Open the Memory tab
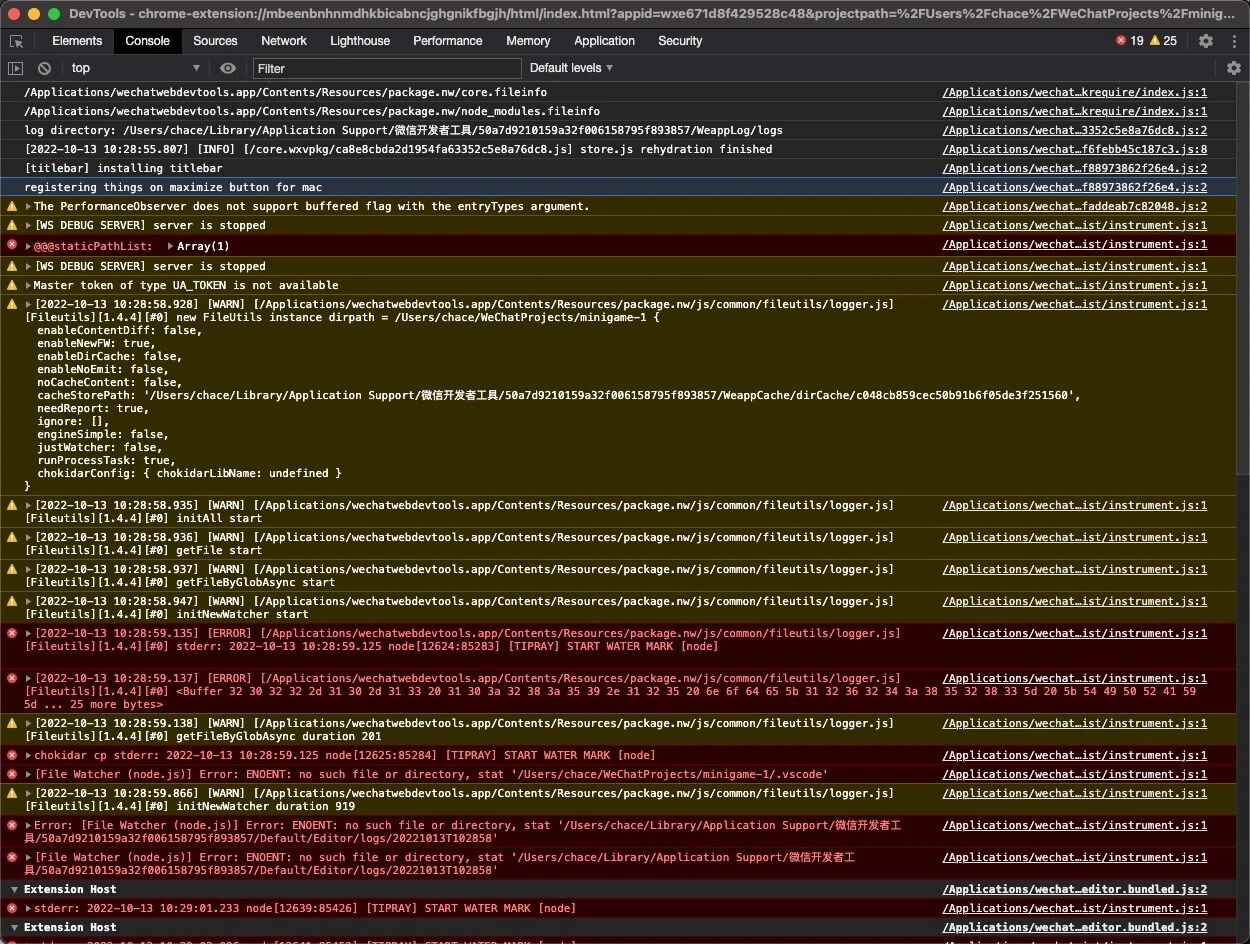 tap(528, 41)
